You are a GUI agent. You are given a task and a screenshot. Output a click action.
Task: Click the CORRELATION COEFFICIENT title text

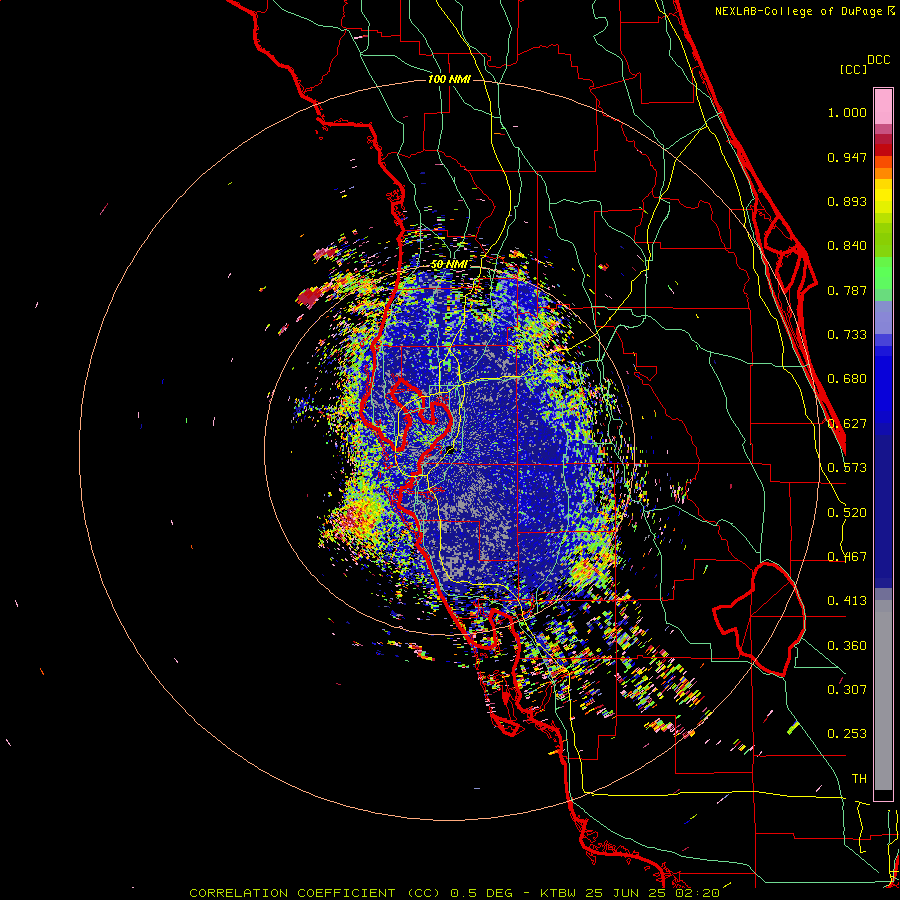pos(292,893)
